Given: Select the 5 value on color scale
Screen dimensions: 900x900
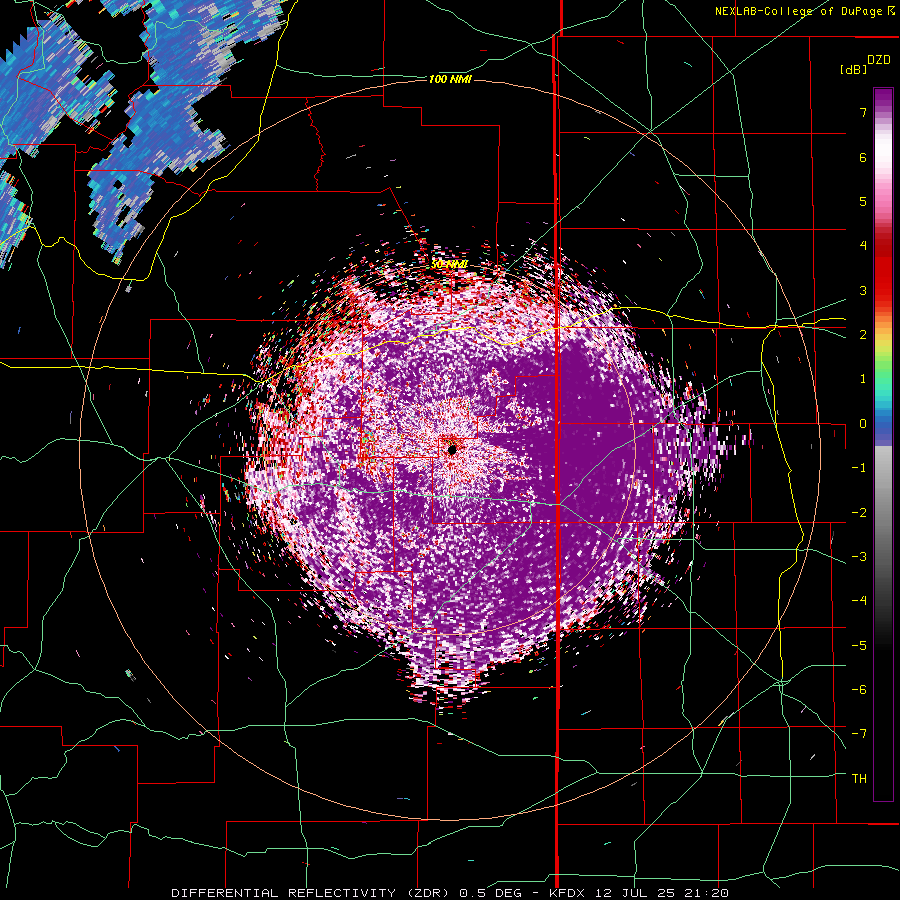Looking at the screenshot, I should coord(863,201).
